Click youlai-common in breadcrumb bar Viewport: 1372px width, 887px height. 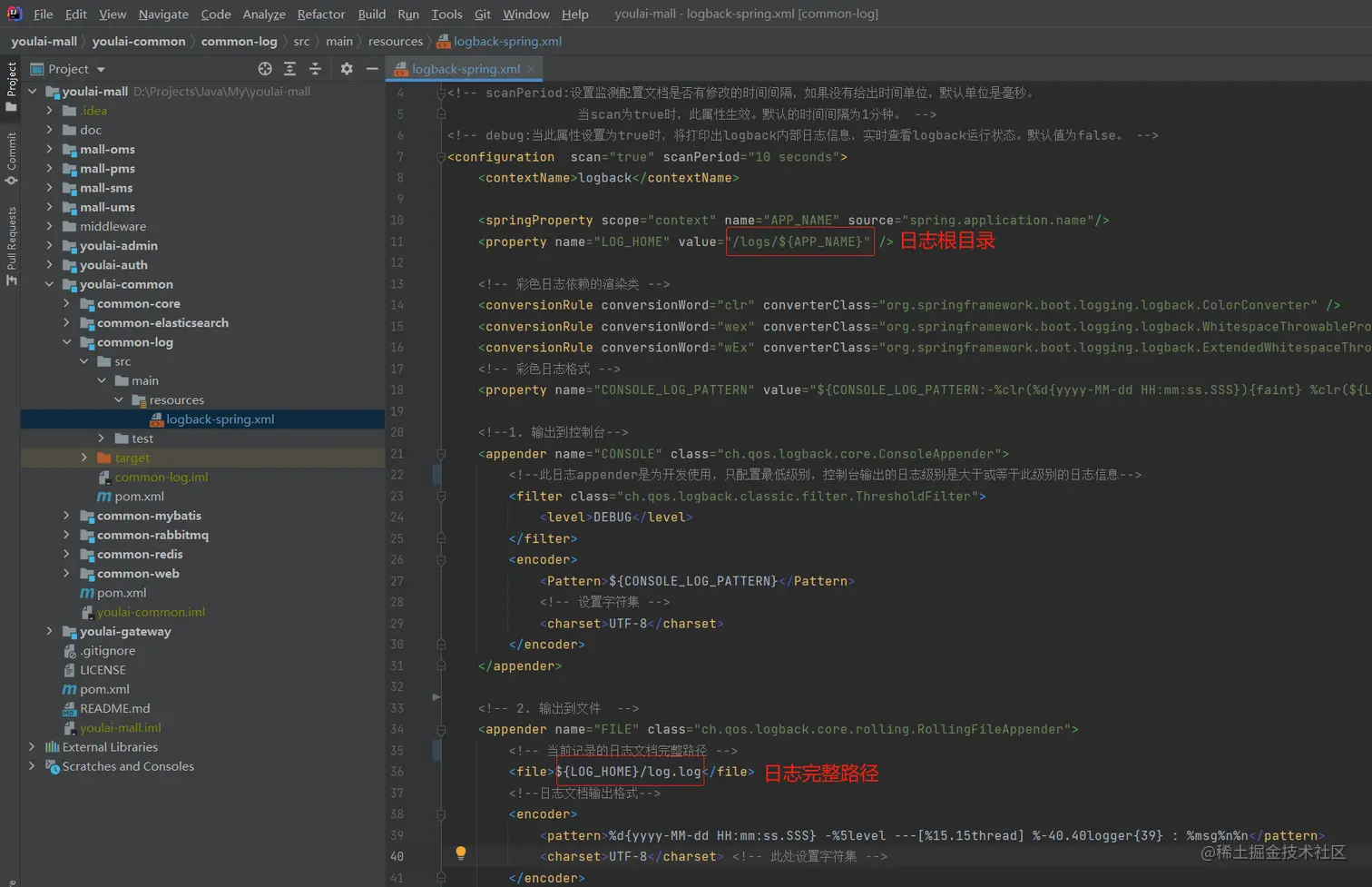pos(139,41)
